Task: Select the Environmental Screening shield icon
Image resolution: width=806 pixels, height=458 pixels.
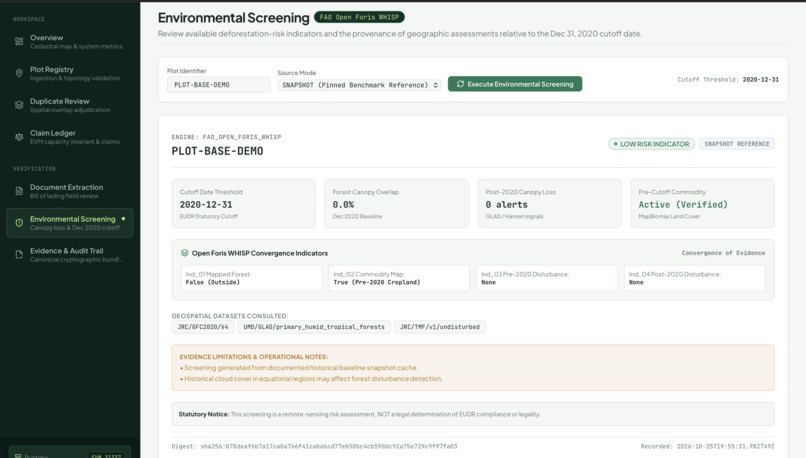Action: coord(19,223)
